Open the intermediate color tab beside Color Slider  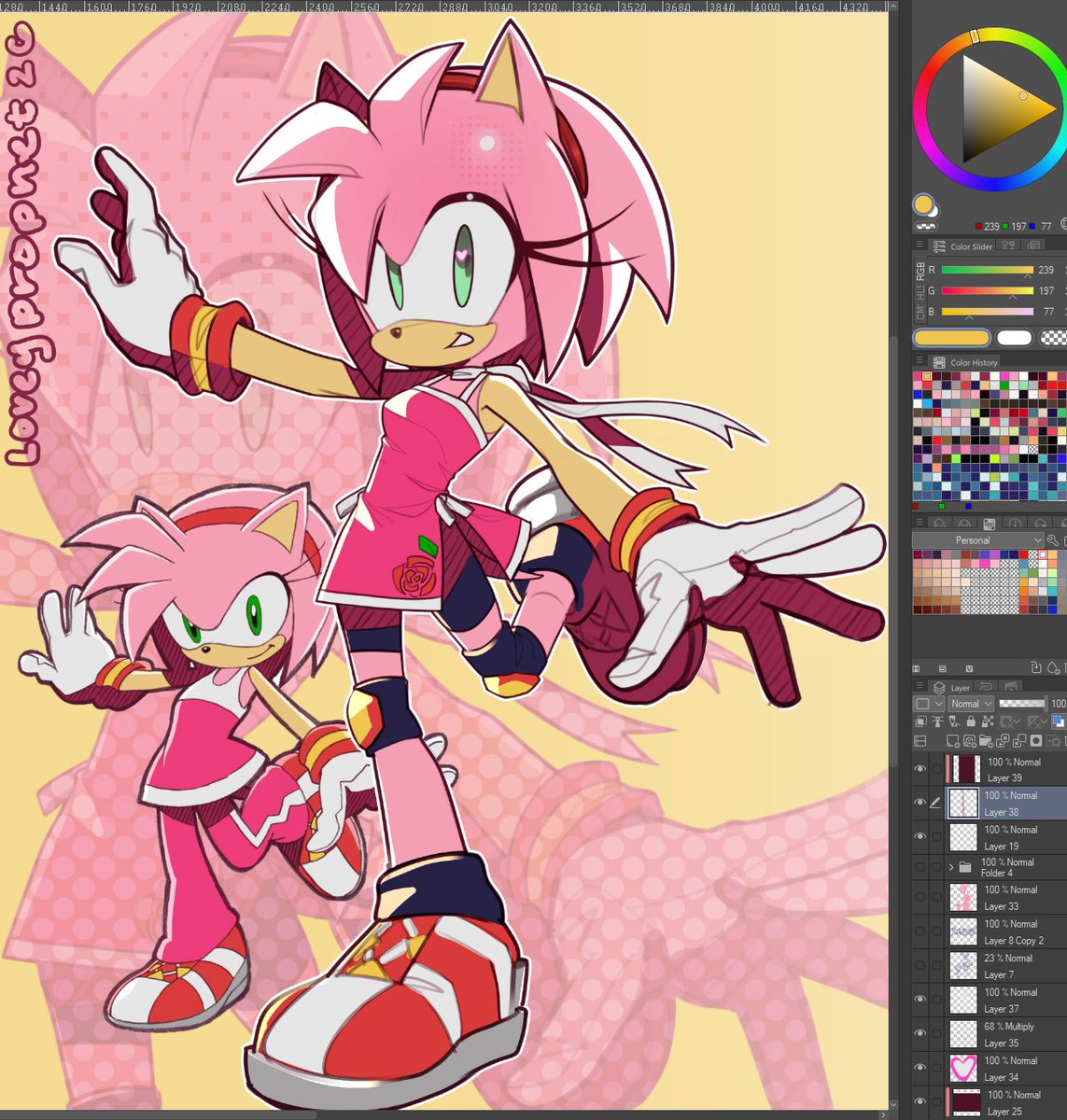pos(1008,245)
